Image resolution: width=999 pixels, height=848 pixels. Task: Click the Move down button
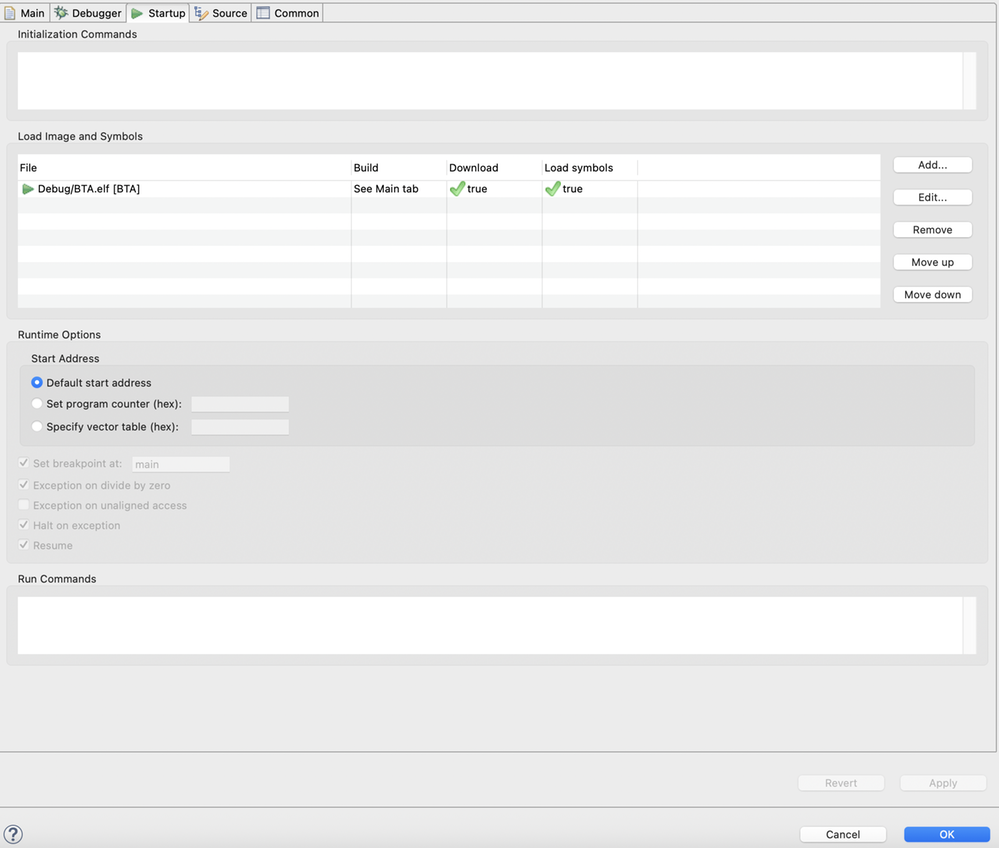(x=933, y=295)
